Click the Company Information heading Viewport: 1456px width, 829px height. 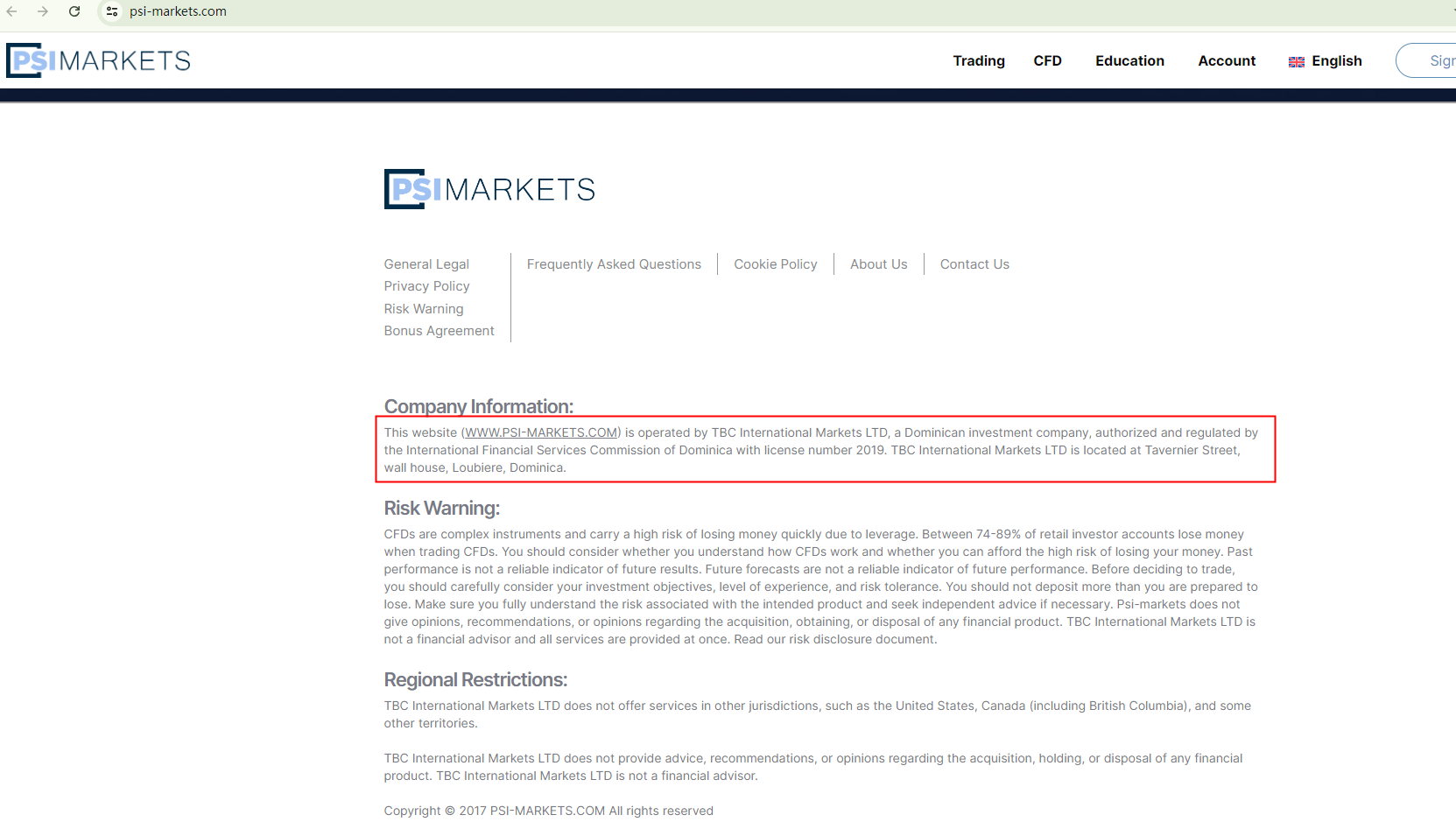[x=479, y=406]
